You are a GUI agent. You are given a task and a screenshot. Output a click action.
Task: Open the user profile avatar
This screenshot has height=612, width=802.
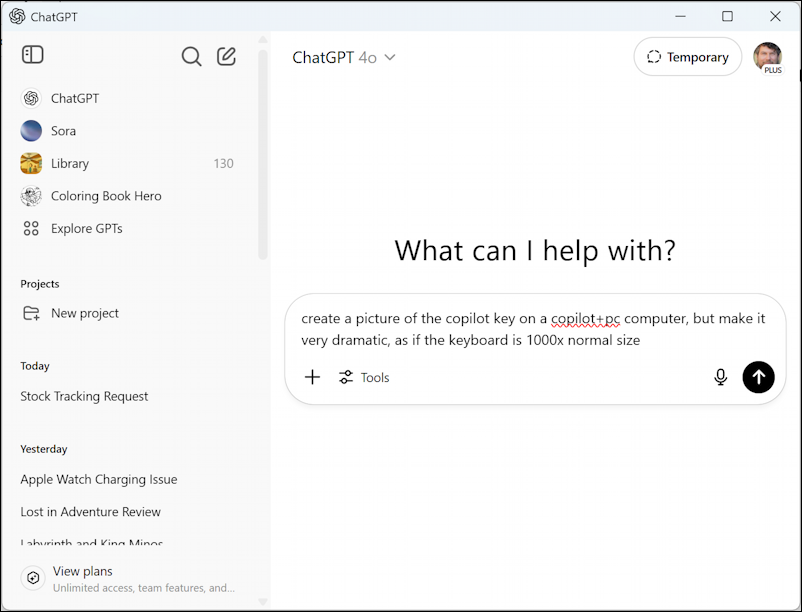point(767,57)
